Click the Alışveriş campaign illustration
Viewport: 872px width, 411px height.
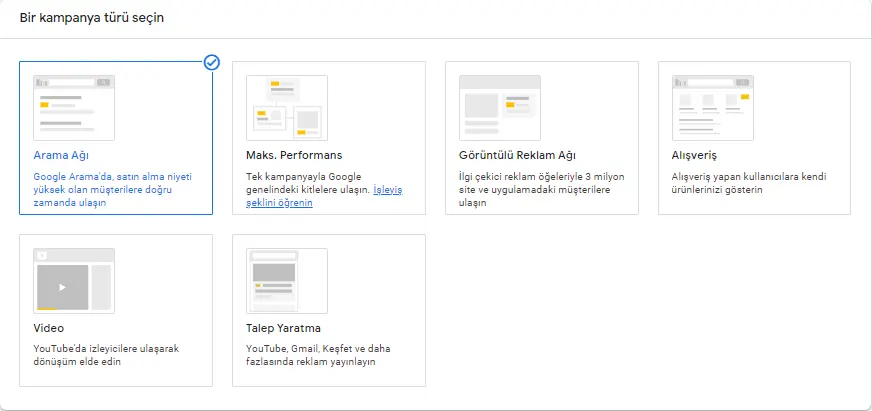pyautogui.click(x=713, y=108)
